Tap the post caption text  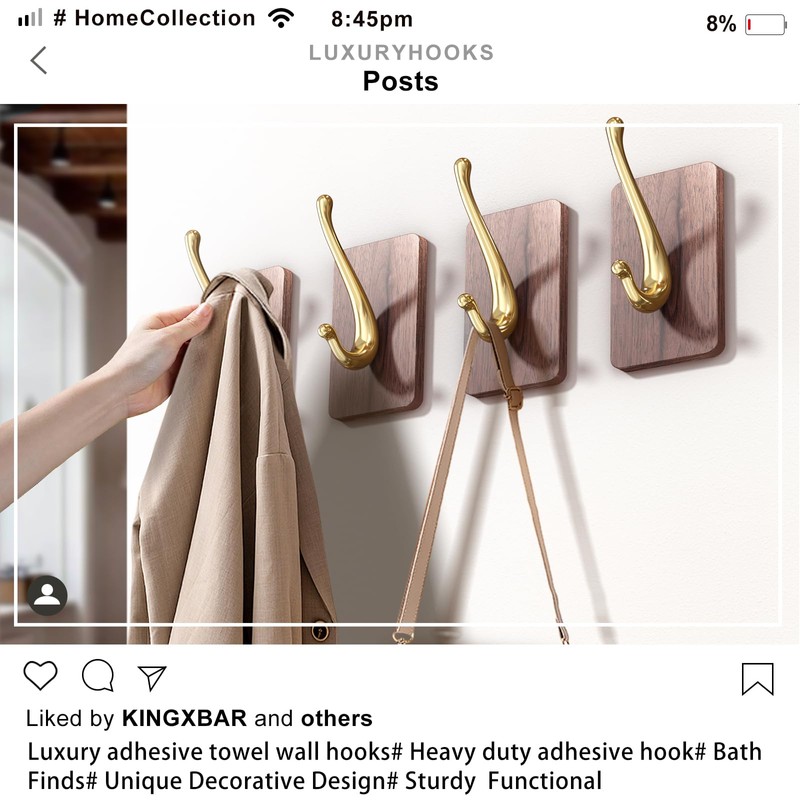(x=394, y=766)
